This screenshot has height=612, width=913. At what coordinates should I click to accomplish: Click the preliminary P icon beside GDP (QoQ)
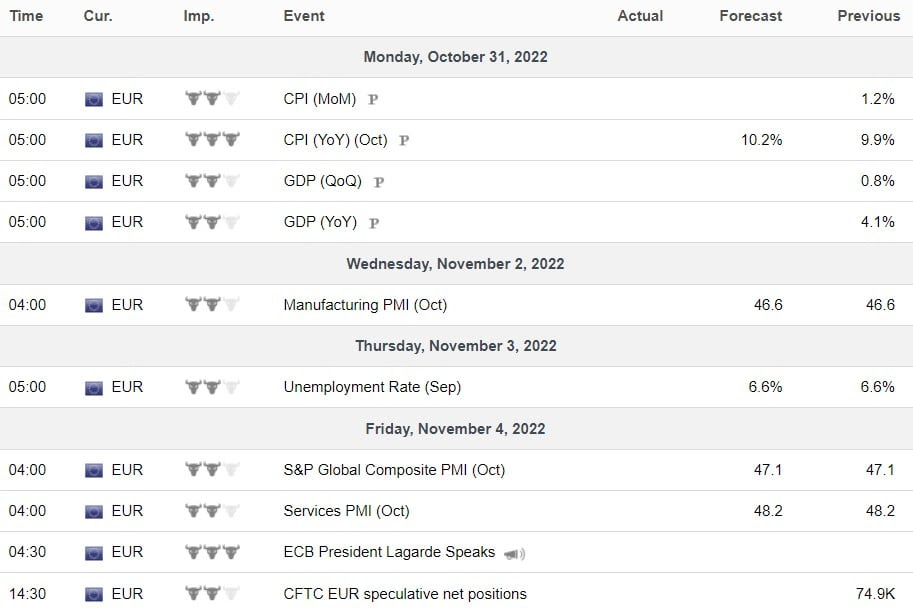click(x=379, y=182)
